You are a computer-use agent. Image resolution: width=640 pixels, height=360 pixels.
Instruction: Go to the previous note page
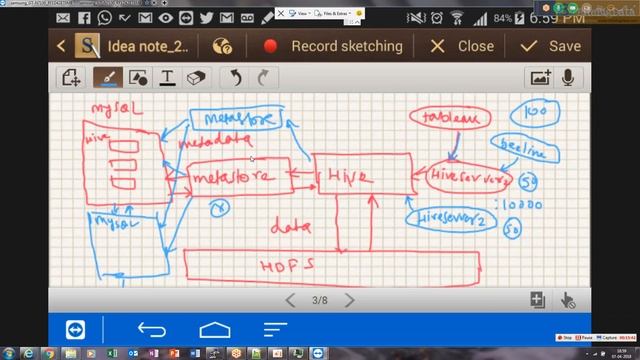click(290, 300)
